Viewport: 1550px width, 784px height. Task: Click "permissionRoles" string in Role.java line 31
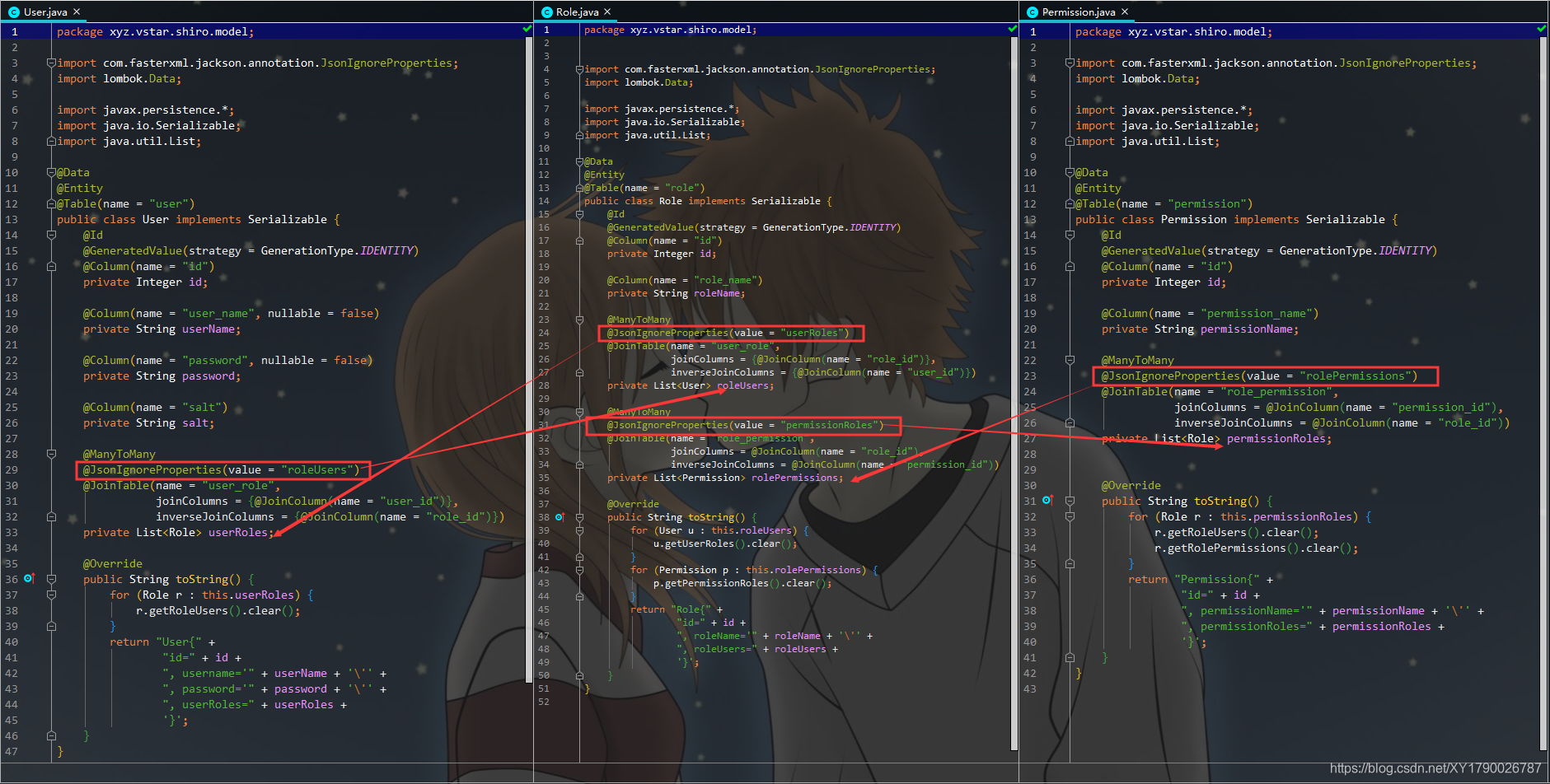[828, 425]
